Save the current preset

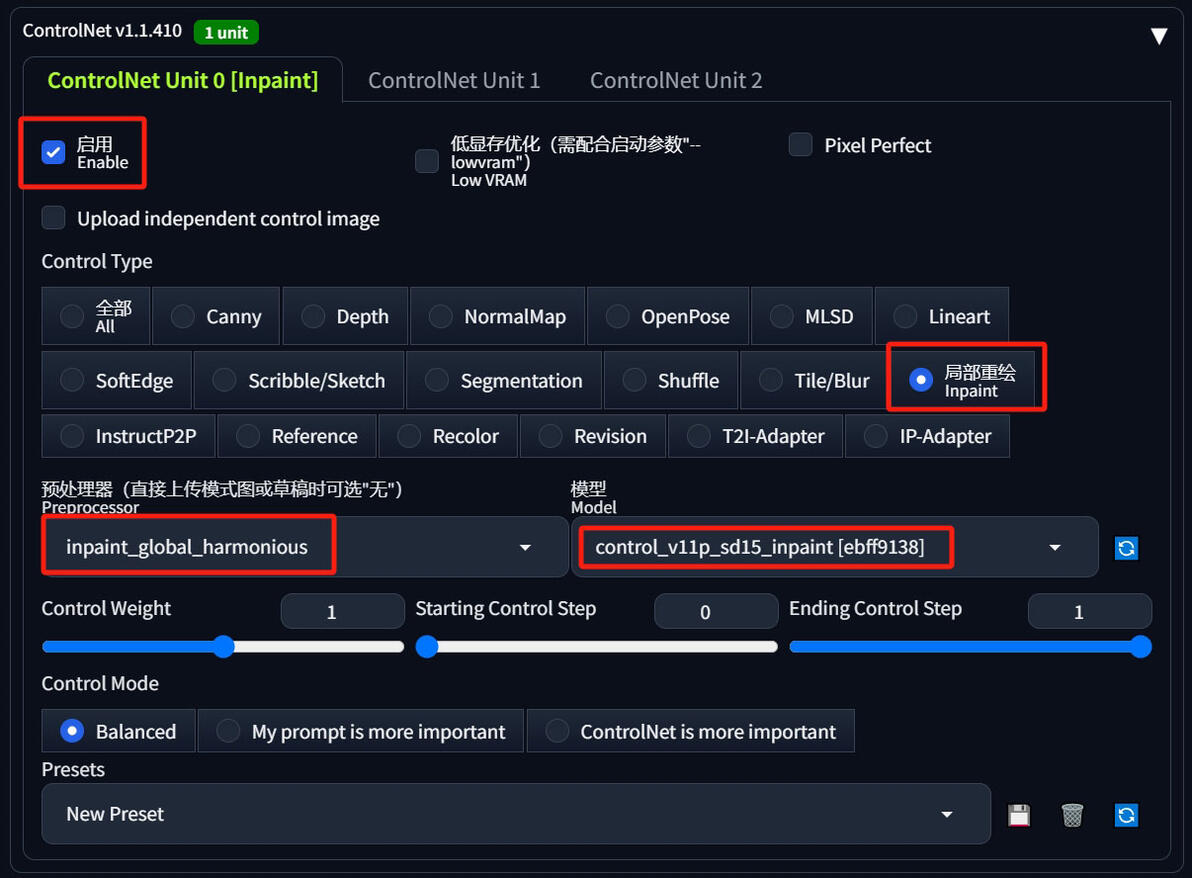pyautogui.click(x=1019, y=815)
